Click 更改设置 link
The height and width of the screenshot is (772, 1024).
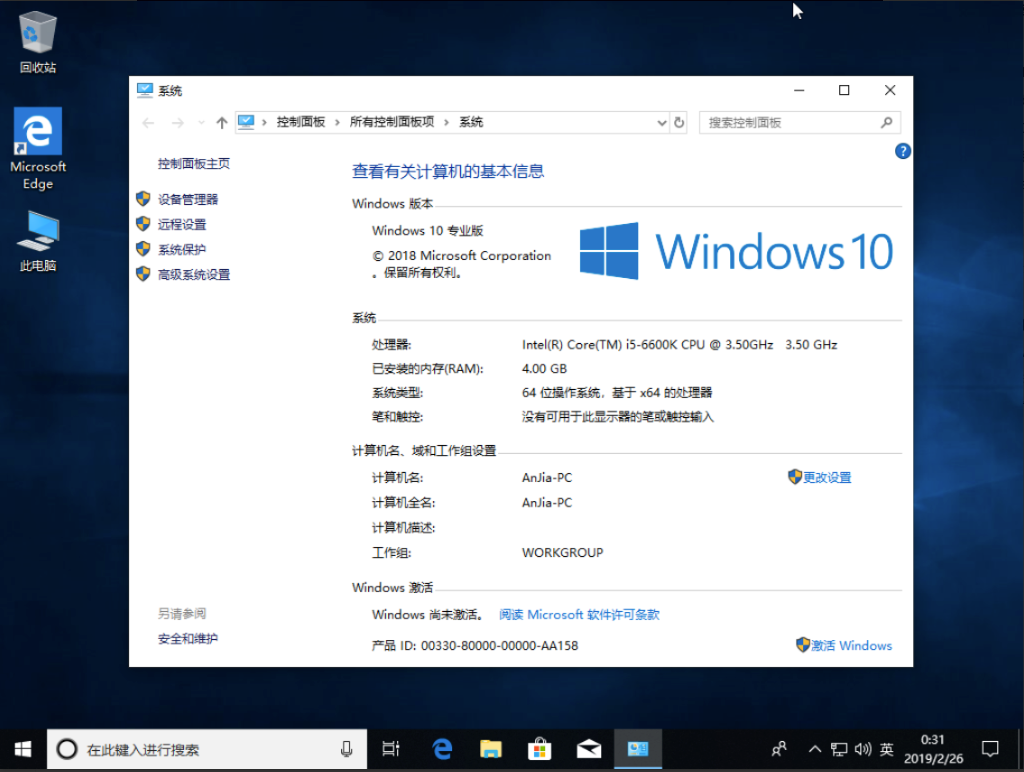pos(827,477)
